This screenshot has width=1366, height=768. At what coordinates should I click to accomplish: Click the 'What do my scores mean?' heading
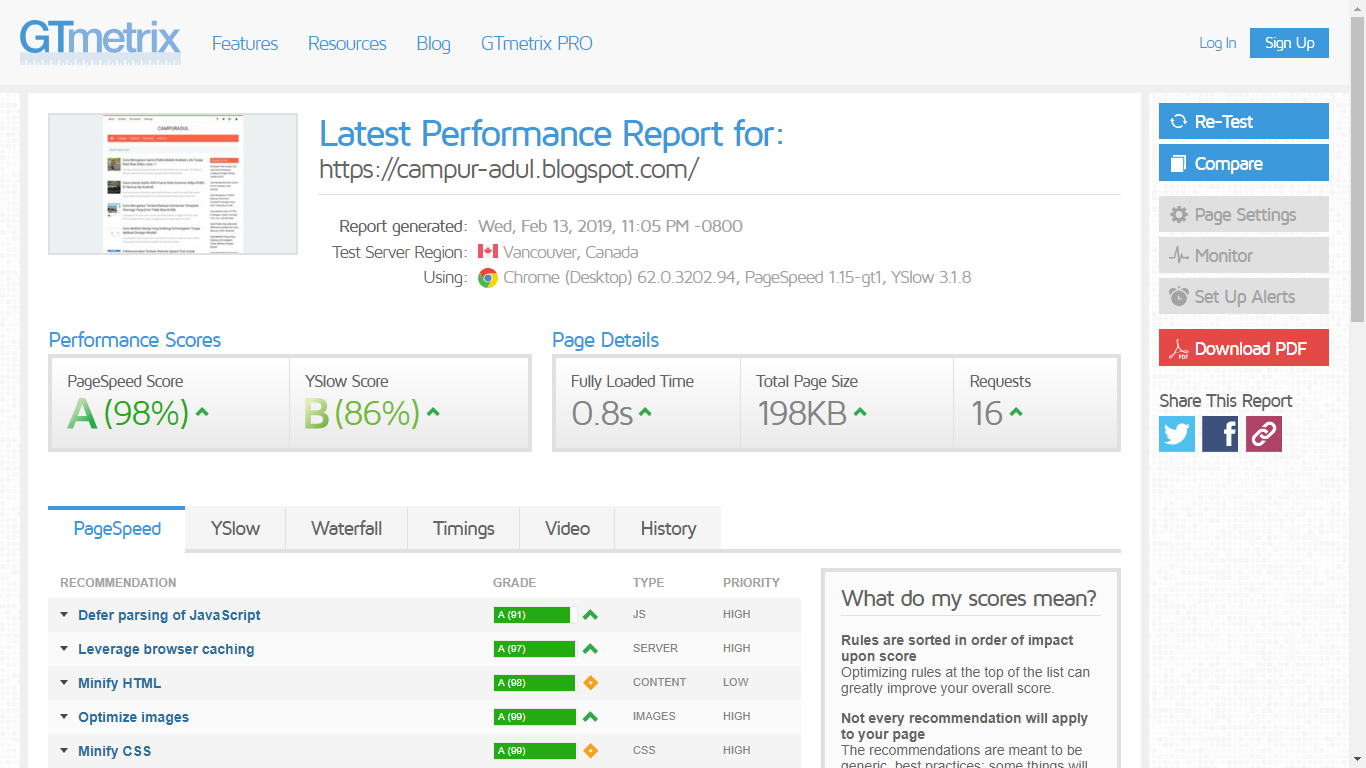tap(969, 598)
